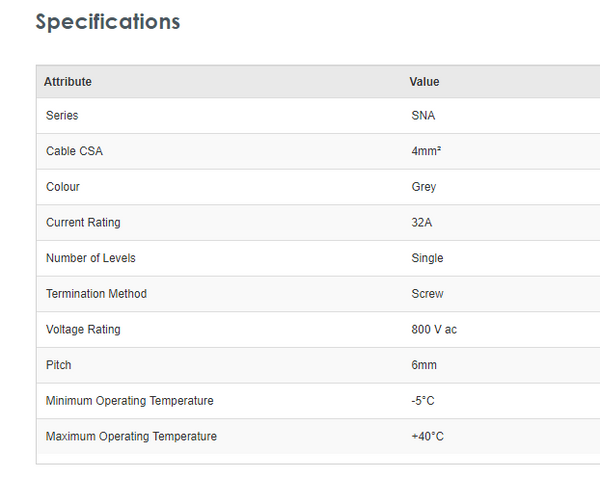600x478 pixels.
Task: Select the Termination Method label
Action: [96, 294]
